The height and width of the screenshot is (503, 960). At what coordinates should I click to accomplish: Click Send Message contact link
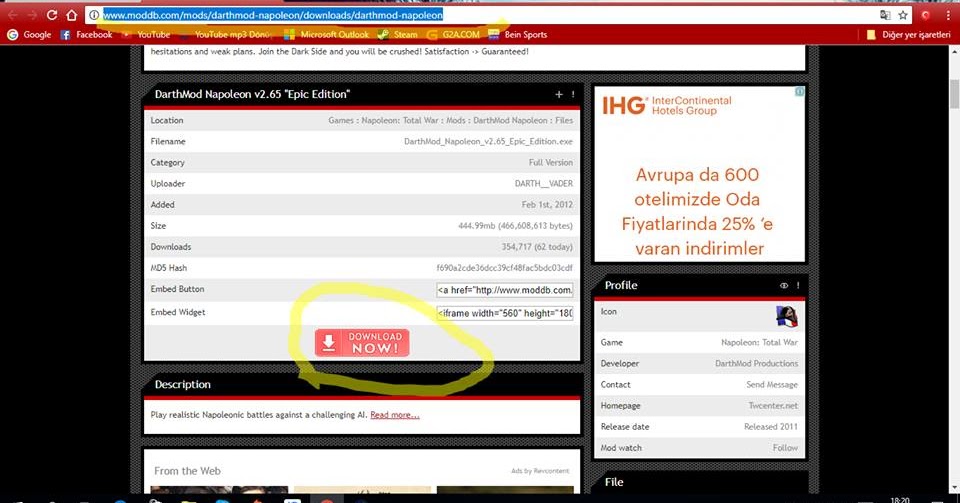[x=772, y=385]
